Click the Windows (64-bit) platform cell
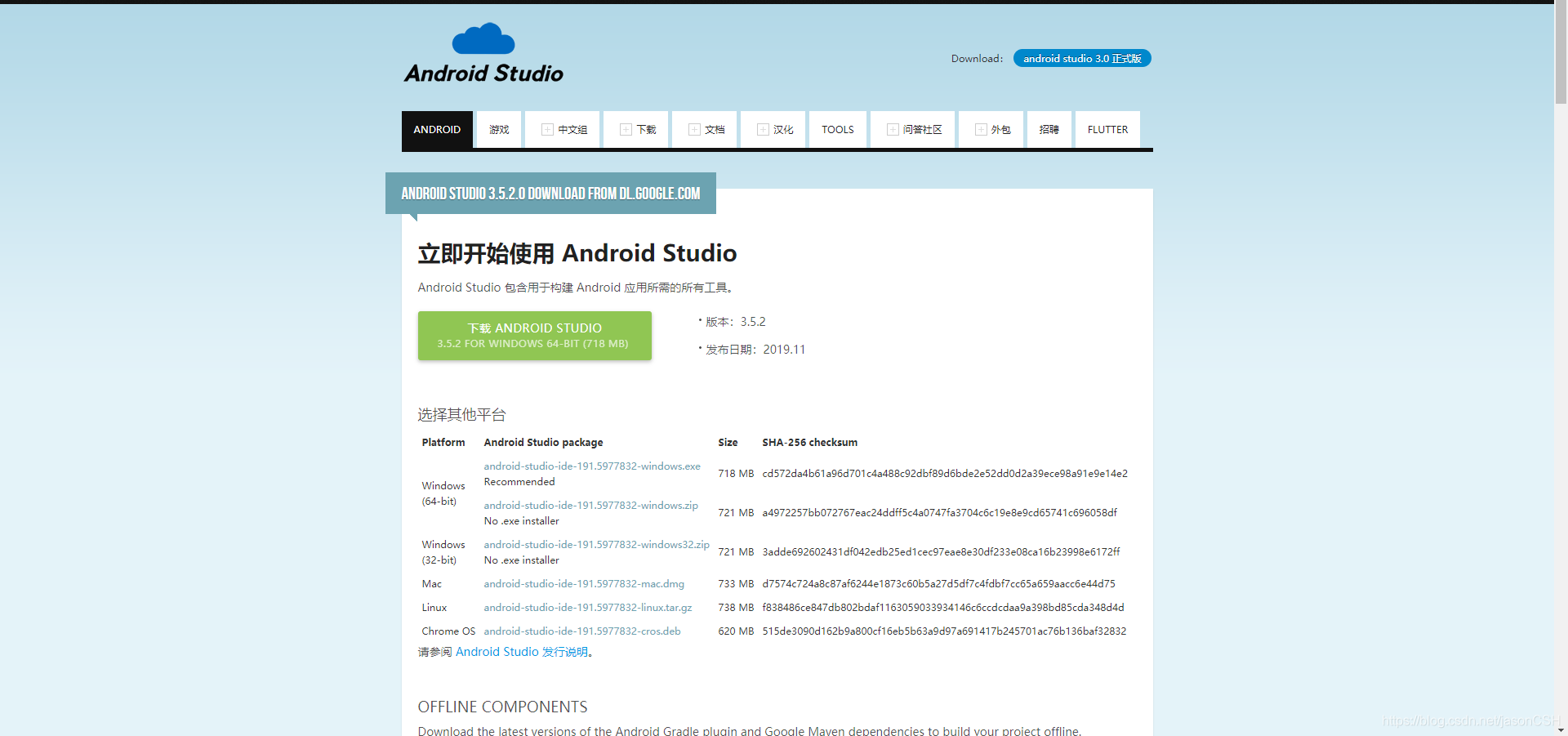 pyautogui.click(x=443, y=493)
